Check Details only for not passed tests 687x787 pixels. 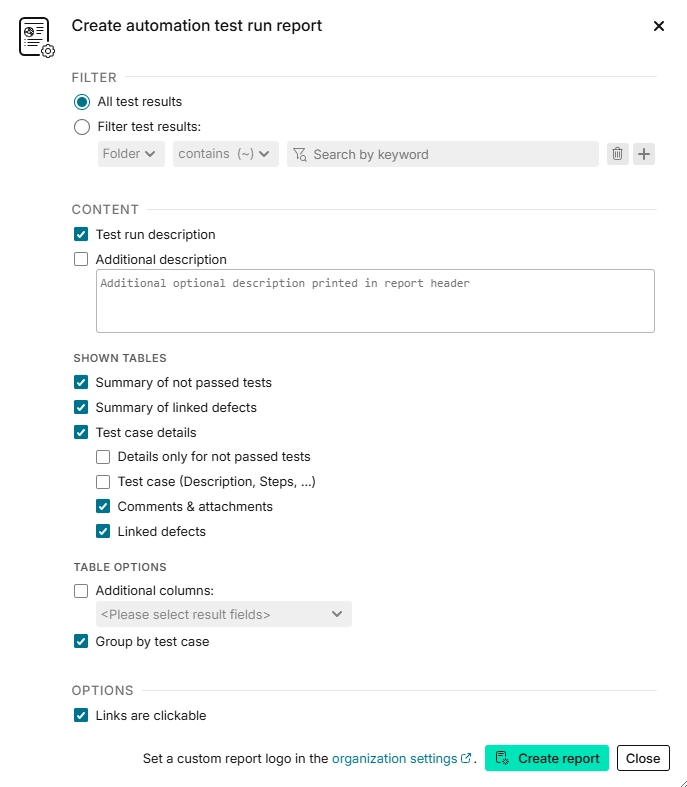pyautogui.click(x=103, y=457)
